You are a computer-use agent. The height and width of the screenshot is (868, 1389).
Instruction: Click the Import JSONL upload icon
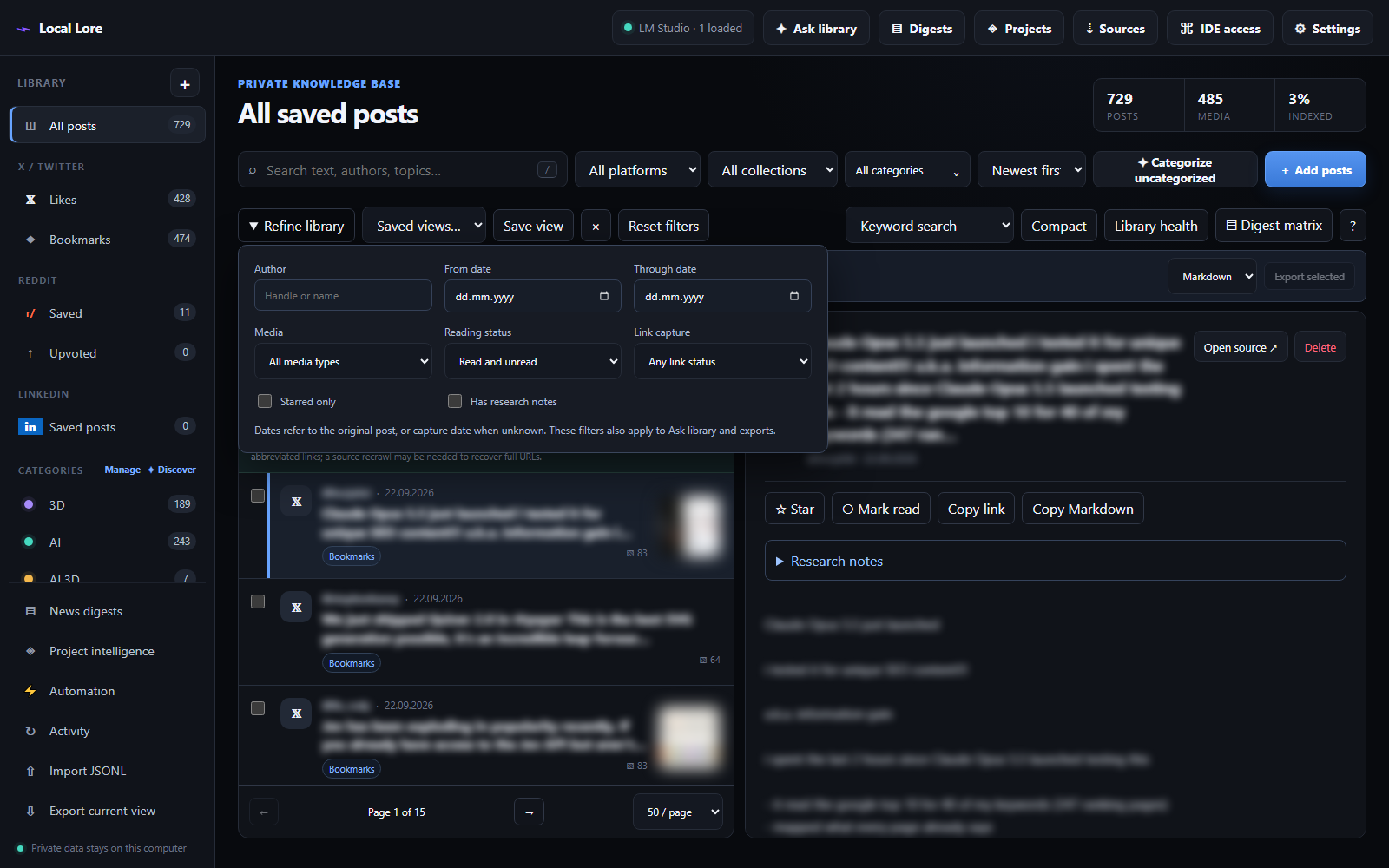pos(30,771)
